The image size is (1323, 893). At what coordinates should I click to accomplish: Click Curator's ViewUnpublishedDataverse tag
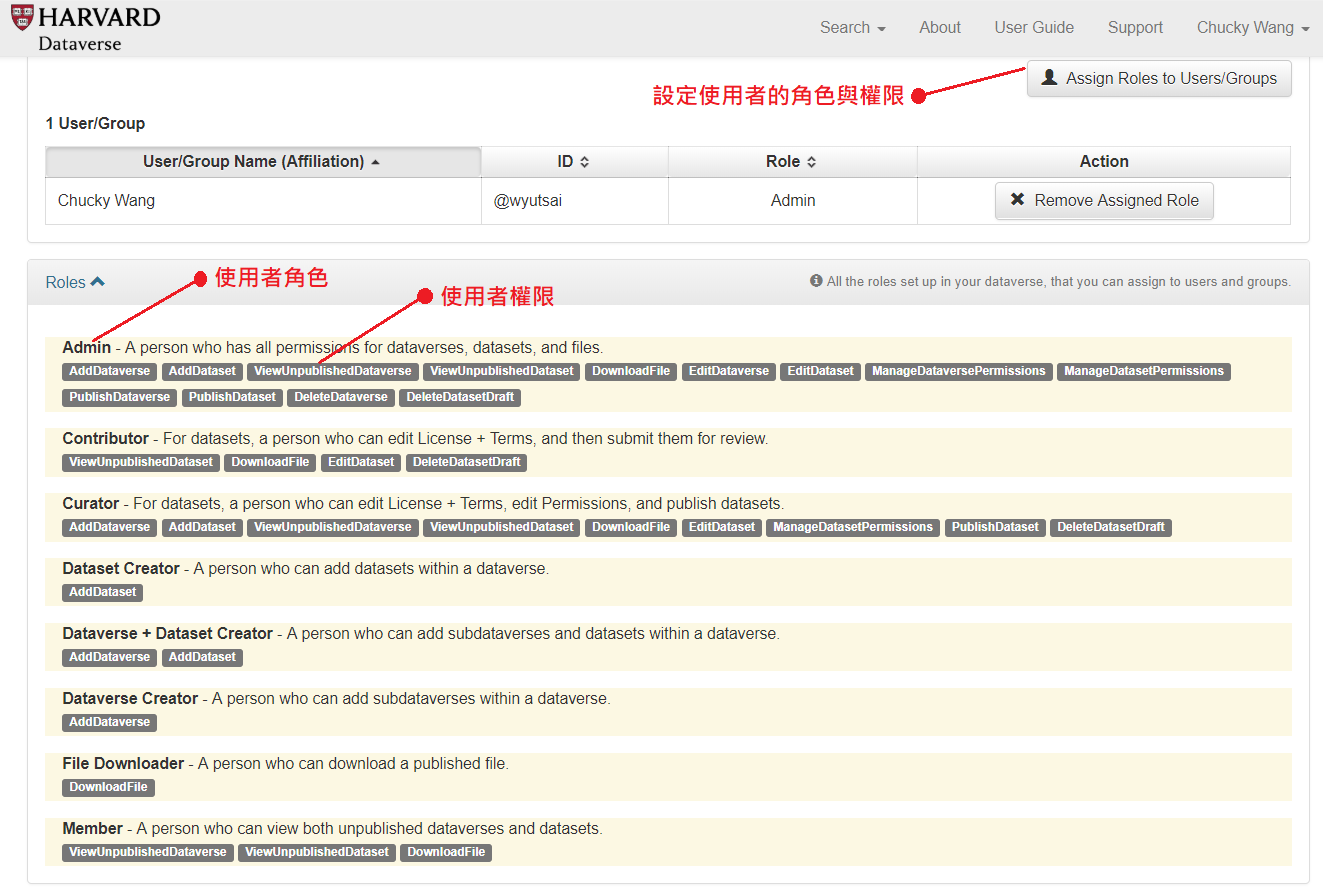tap(333, 527)
